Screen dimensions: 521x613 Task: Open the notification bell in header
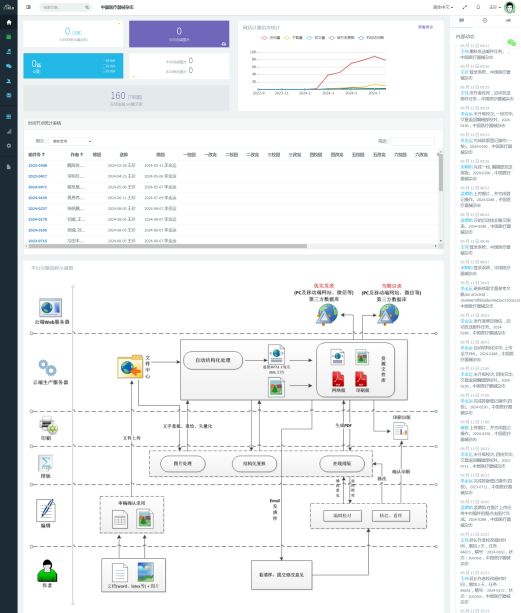(x=478, y=7)
